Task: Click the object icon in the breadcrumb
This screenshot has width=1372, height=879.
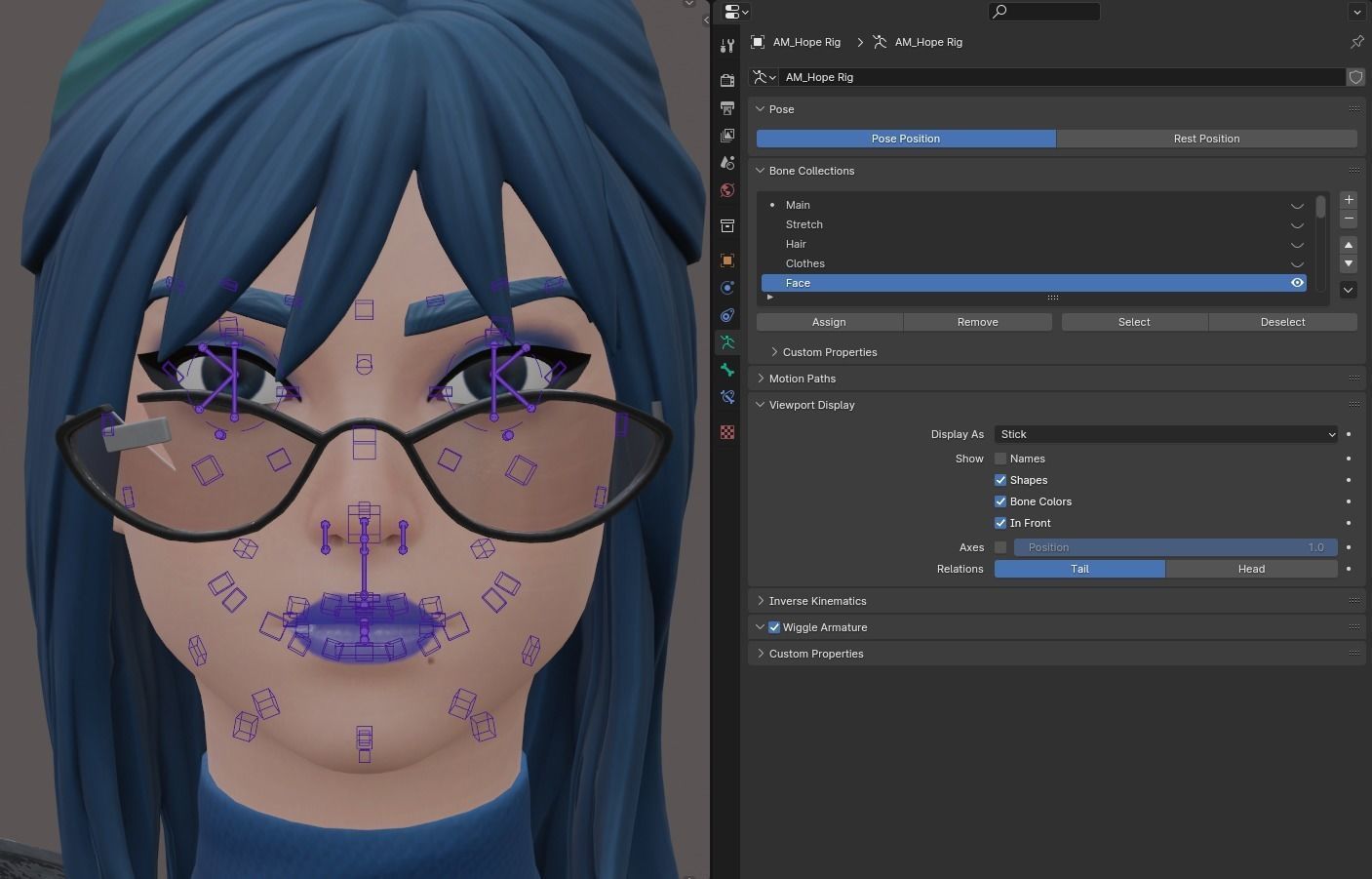Action: pyautogui.click(x=758, y=42)
